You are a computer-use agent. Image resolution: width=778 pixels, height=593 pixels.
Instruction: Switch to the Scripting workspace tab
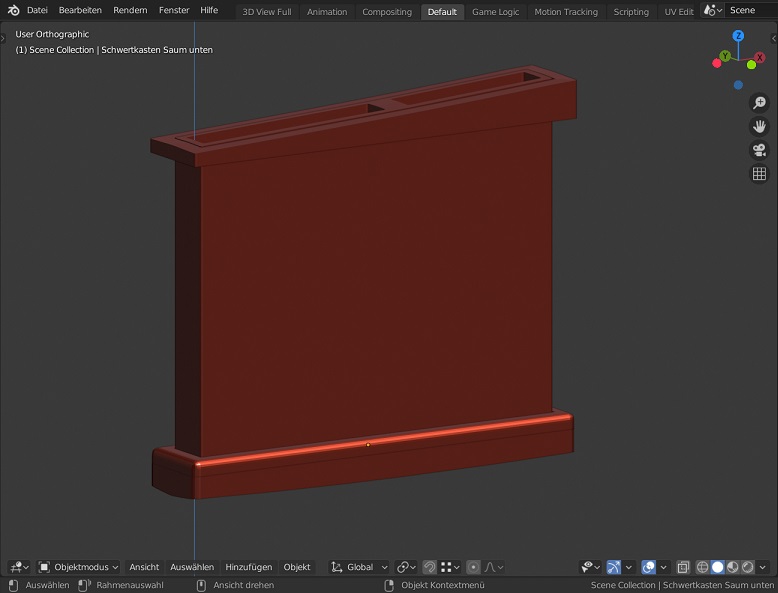(630, 12)
